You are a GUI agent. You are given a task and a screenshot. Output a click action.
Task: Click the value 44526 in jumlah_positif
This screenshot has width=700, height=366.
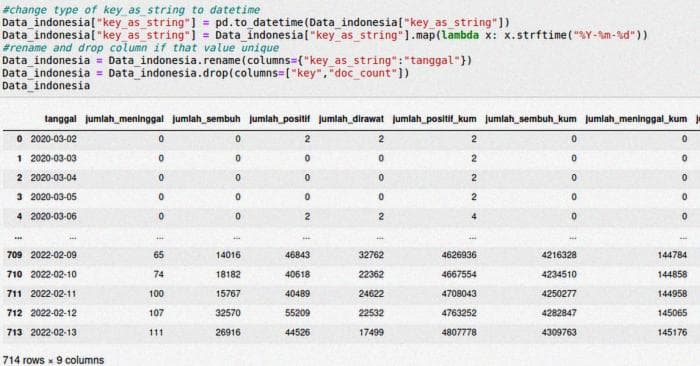point(298,333)
